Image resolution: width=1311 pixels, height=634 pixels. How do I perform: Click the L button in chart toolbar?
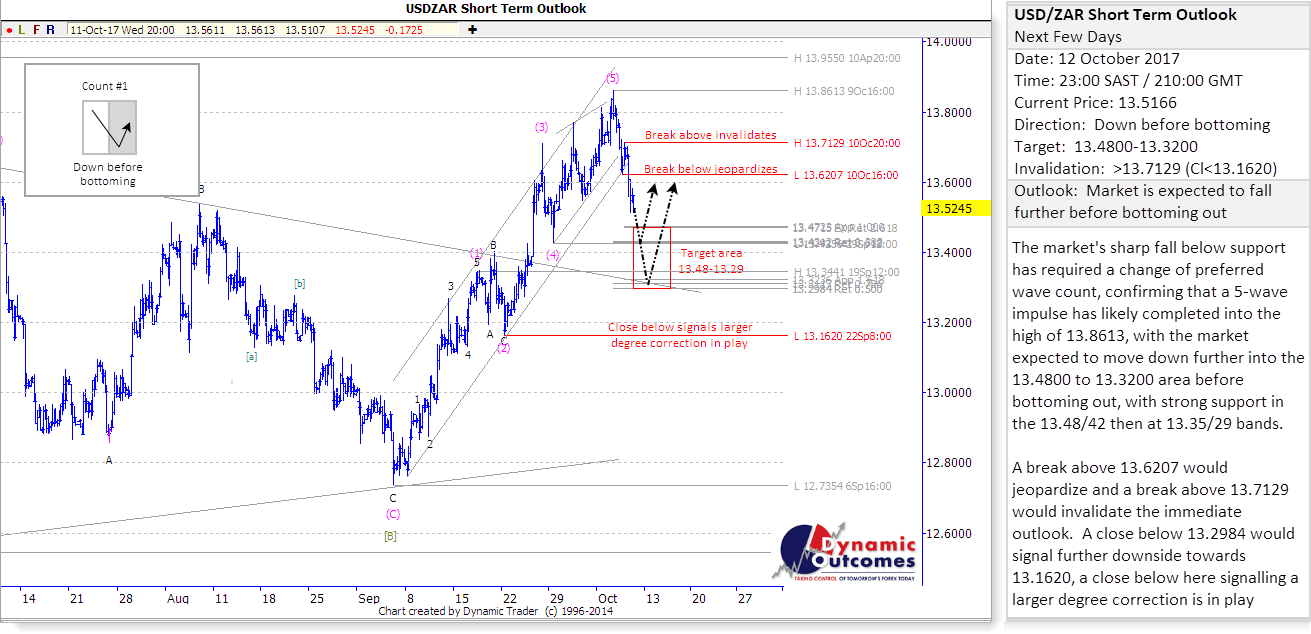(22, 30)
